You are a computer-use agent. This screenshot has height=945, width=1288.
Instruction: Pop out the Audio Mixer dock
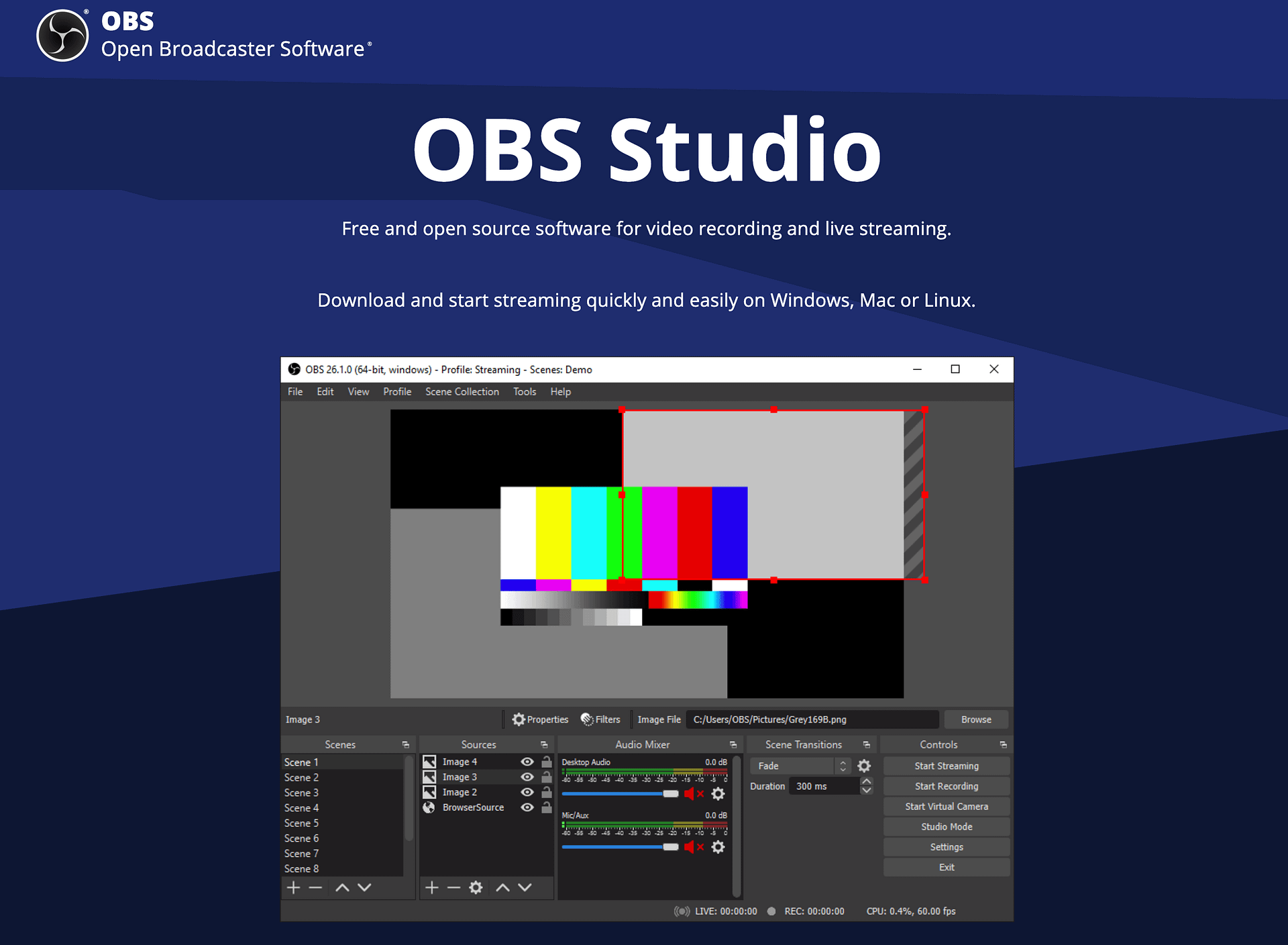tap(733, 745)
